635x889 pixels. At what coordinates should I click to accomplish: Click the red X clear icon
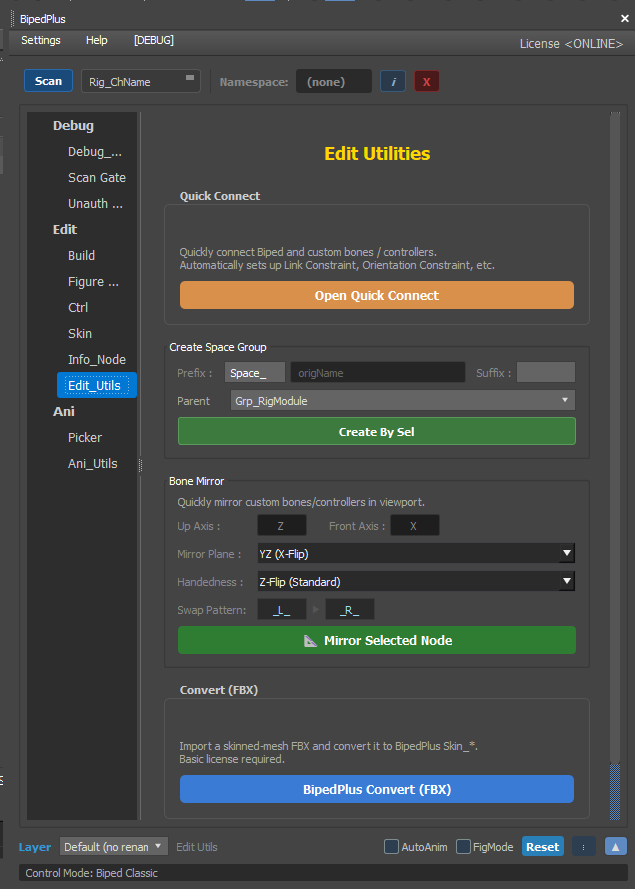pos(426,82)
